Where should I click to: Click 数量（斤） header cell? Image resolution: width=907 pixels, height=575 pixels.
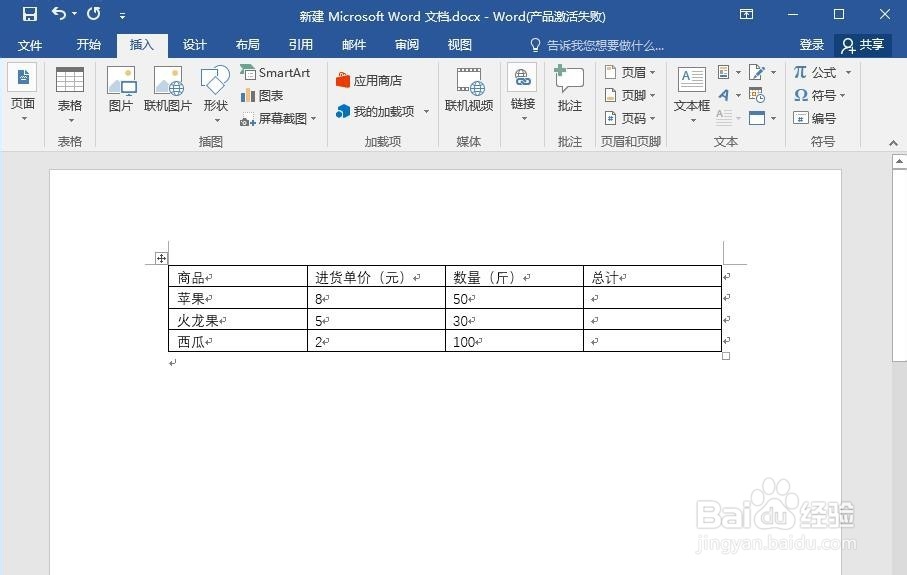click(x=514, y=277)
